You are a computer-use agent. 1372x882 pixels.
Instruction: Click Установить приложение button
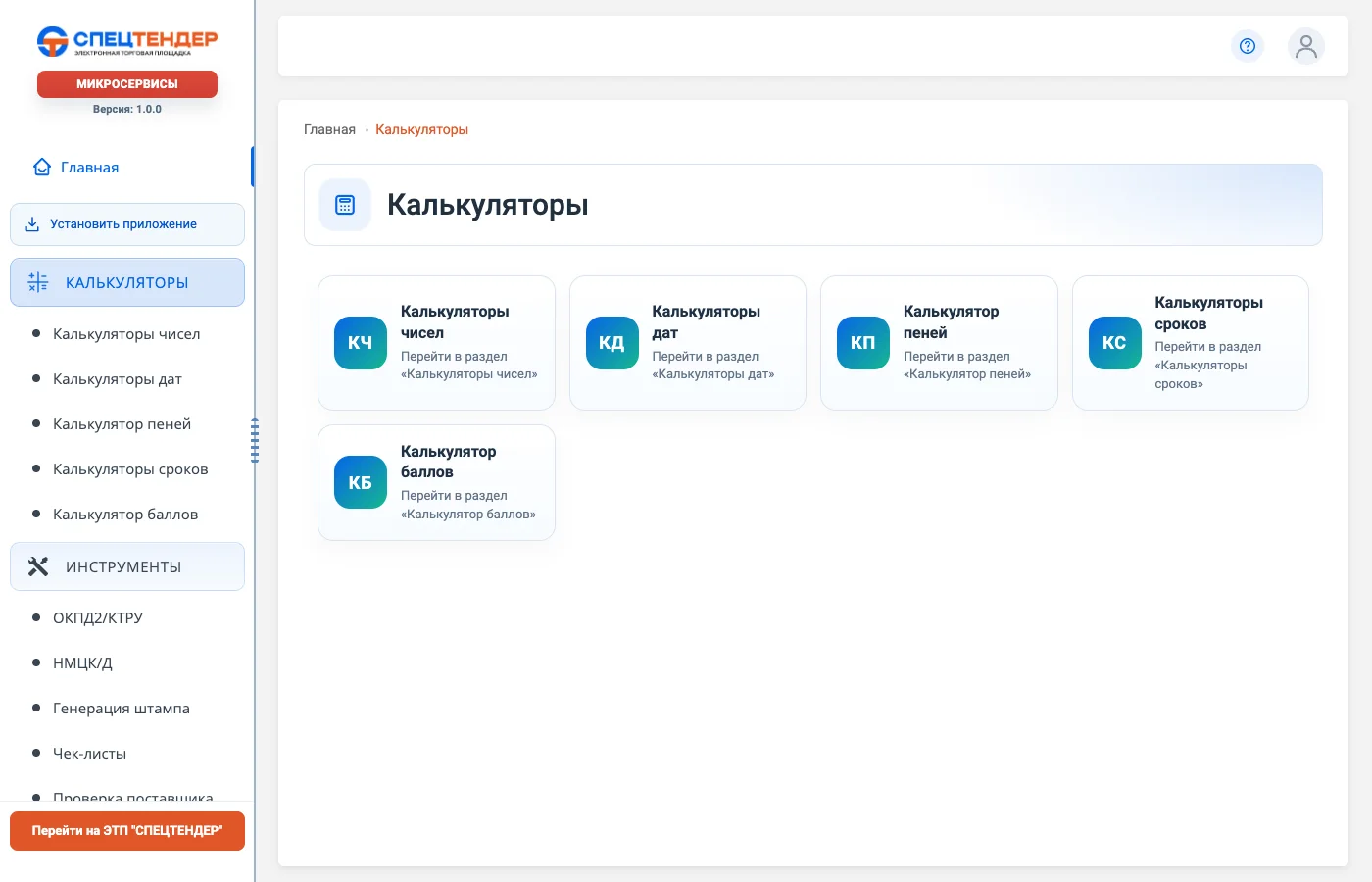pos(127,224)
